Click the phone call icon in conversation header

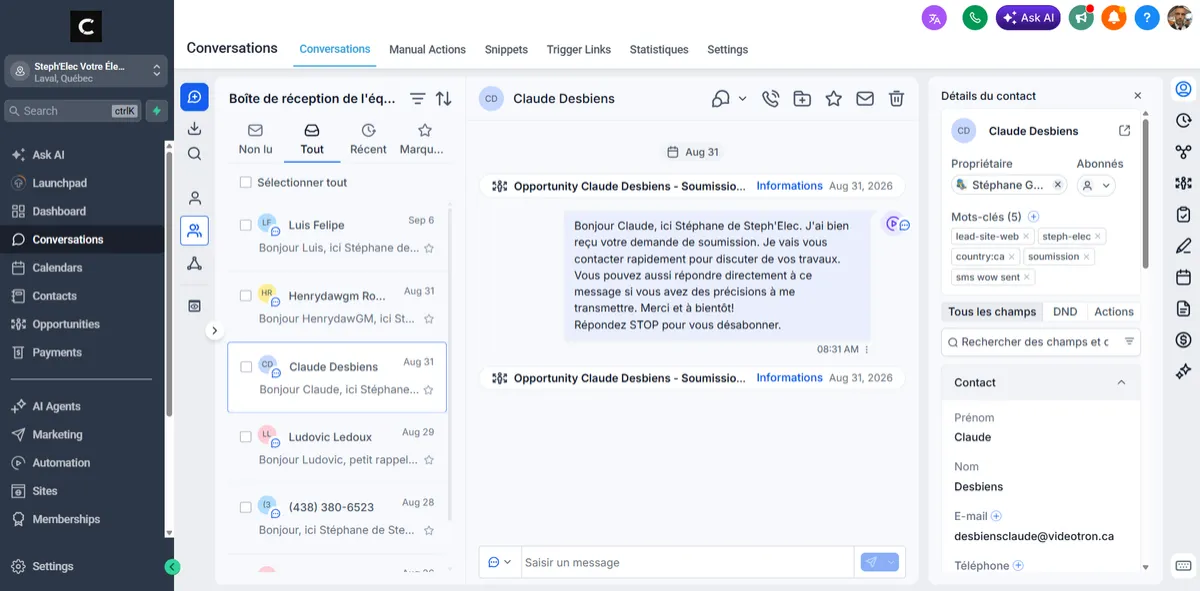point(770,98)
